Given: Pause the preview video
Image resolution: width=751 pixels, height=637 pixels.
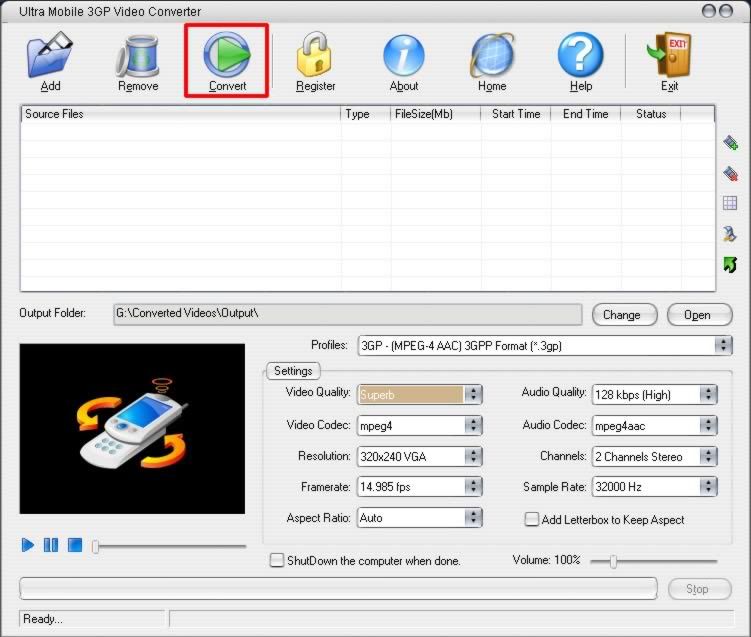Looking at the screenshot, I should pyautogui.click(x=51, y=545).
